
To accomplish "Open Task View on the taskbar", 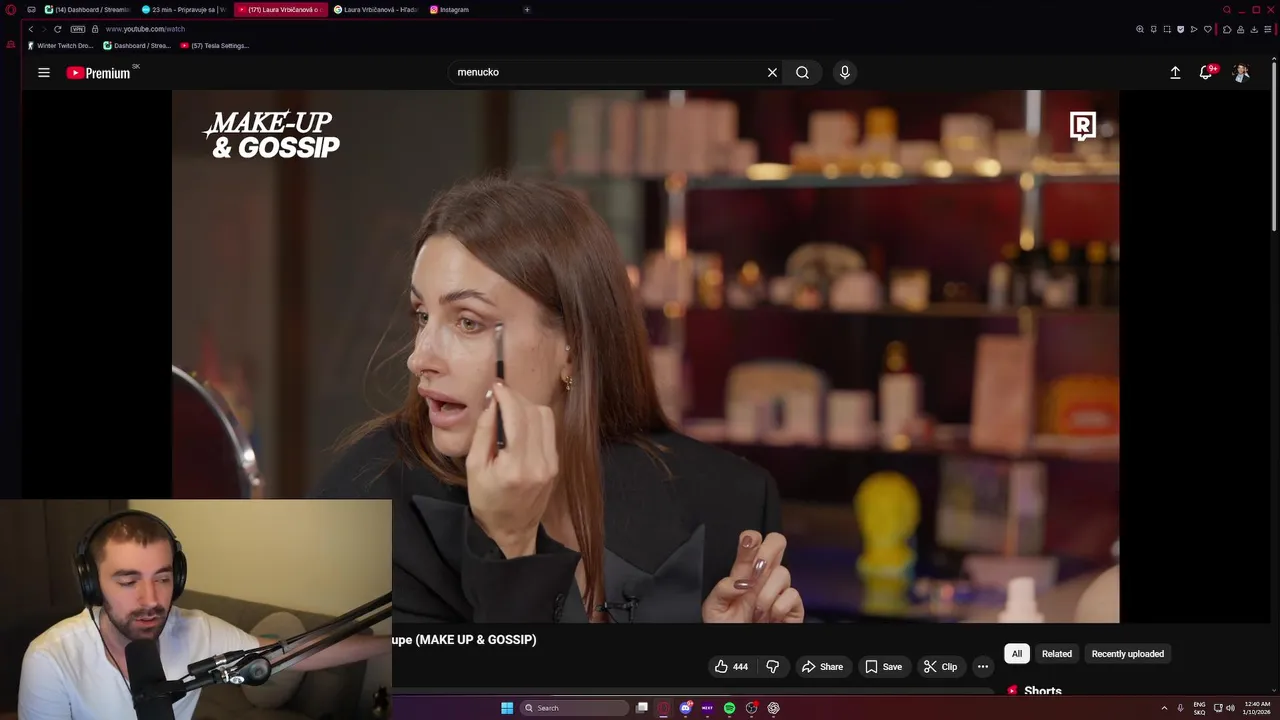I will 642,708.
